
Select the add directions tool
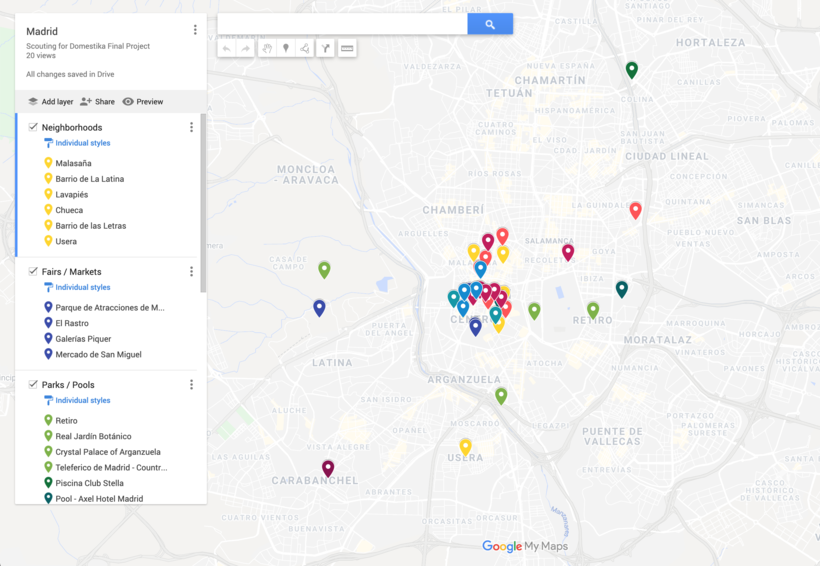click(x=325, y=49)
